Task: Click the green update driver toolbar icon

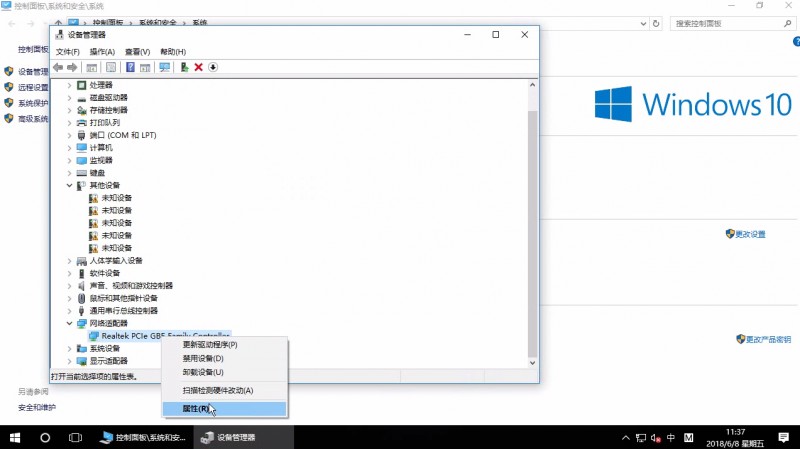Action: click(184, 67)
